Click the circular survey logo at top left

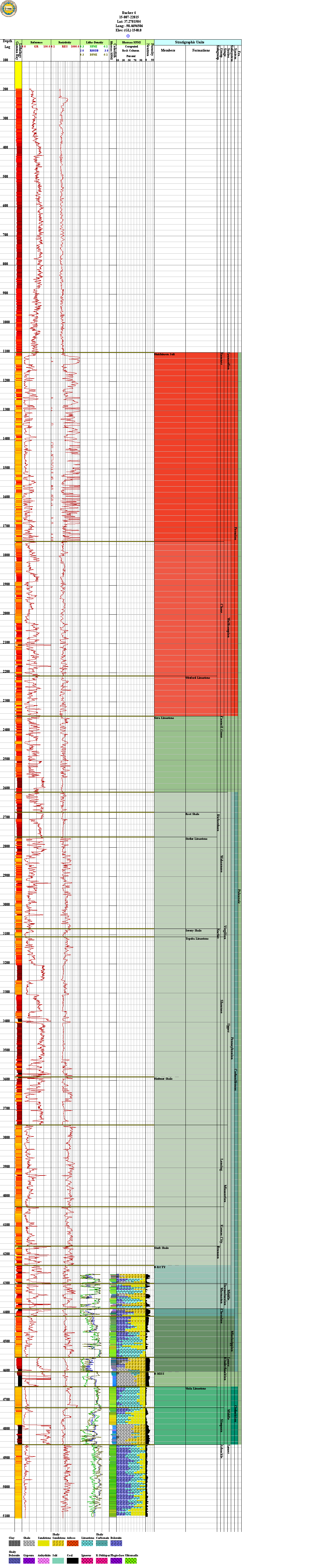click(x=9, y=8)
